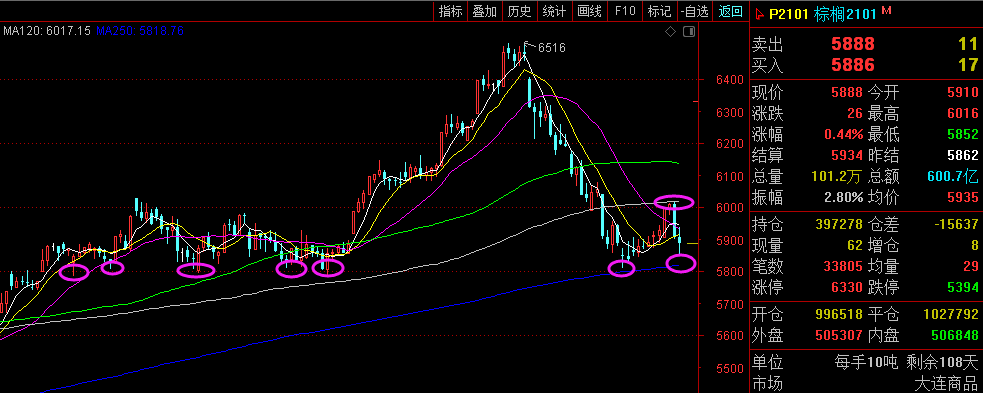Click the diamond icon above the chart
Viewport: 983px width, 393px height.
670,31
